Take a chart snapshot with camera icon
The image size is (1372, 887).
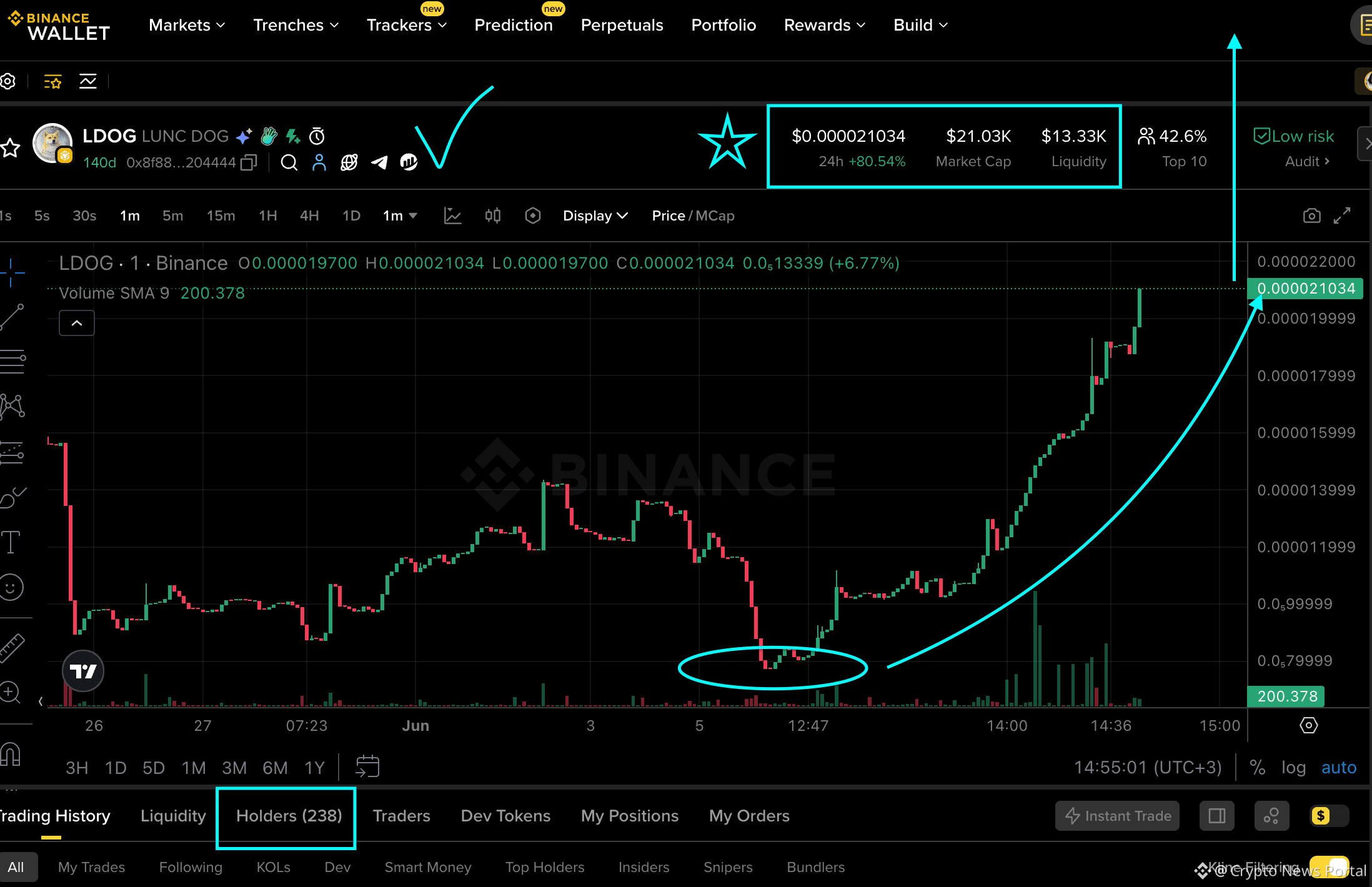(1312, 216)
